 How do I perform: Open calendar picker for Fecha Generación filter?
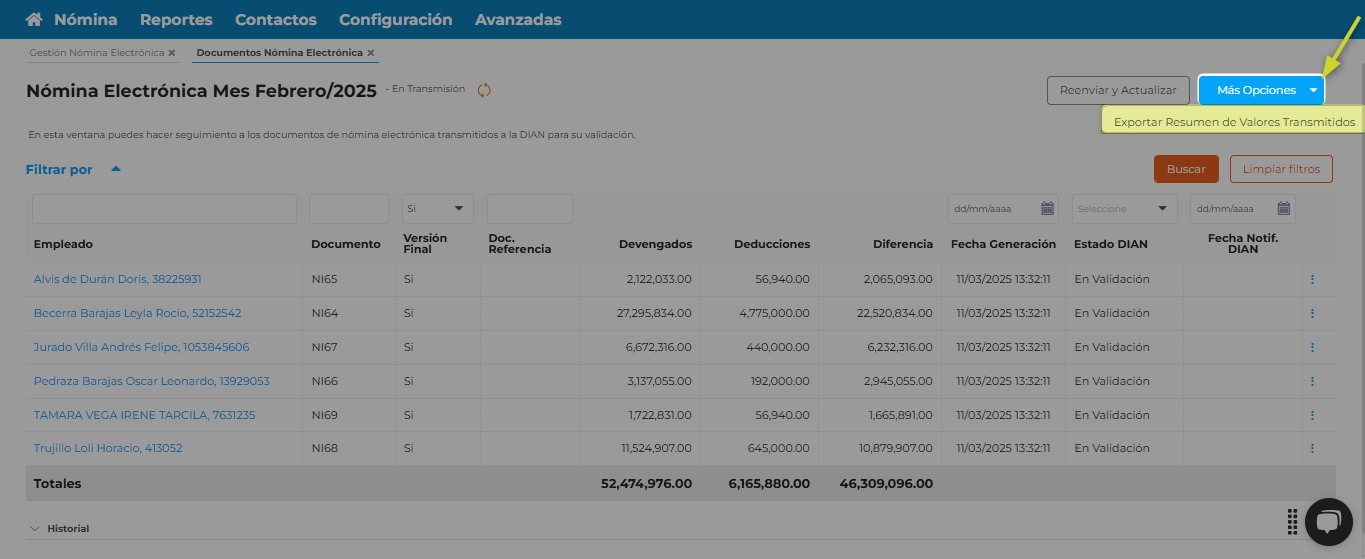[x=1047, y=209]
